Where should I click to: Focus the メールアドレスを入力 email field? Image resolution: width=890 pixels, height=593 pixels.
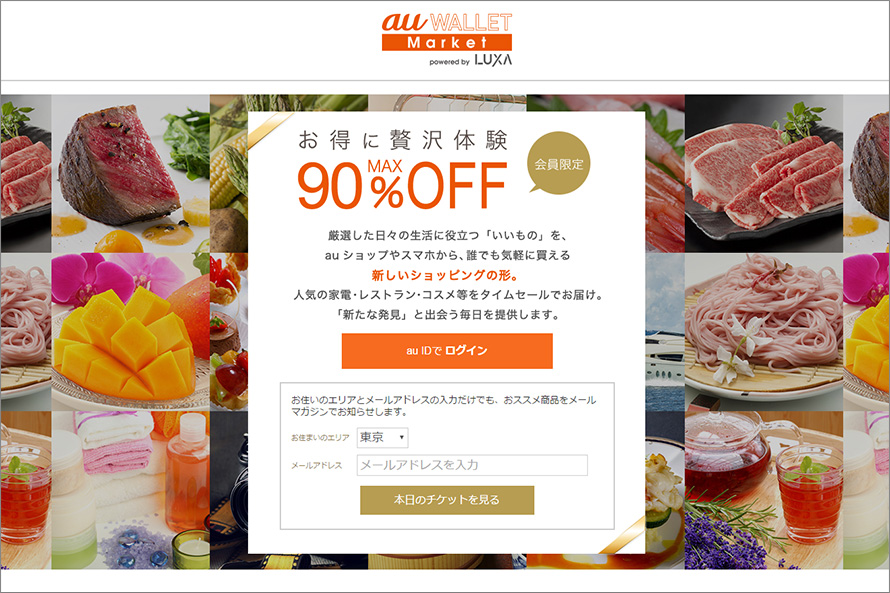(472, 465)
